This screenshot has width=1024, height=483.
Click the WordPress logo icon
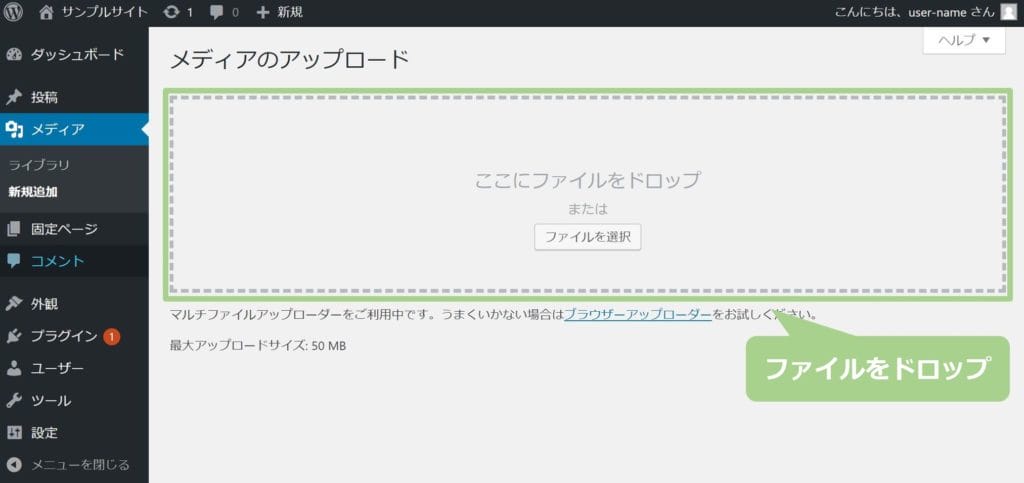14,12
